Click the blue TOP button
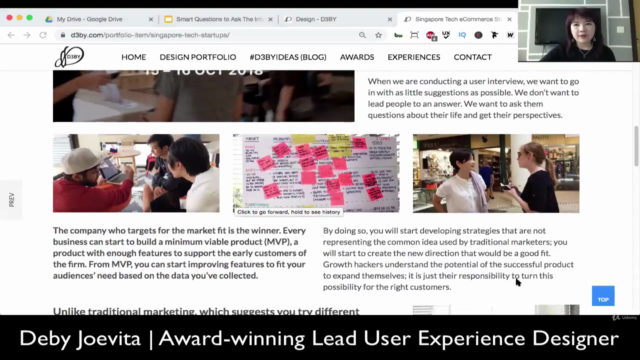This screenshot has width=640, height=360. coord(603,296)
